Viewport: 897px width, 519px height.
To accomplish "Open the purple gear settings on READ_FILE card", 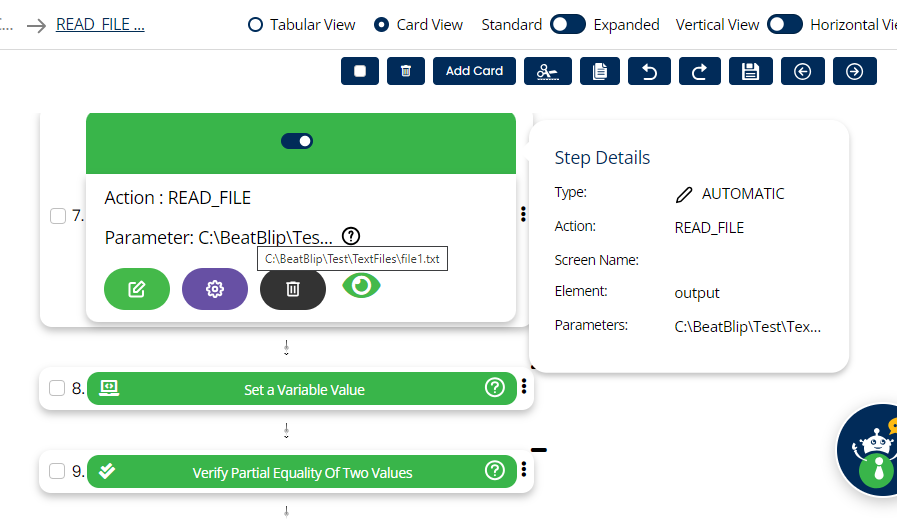I will [x=215, y=289].
